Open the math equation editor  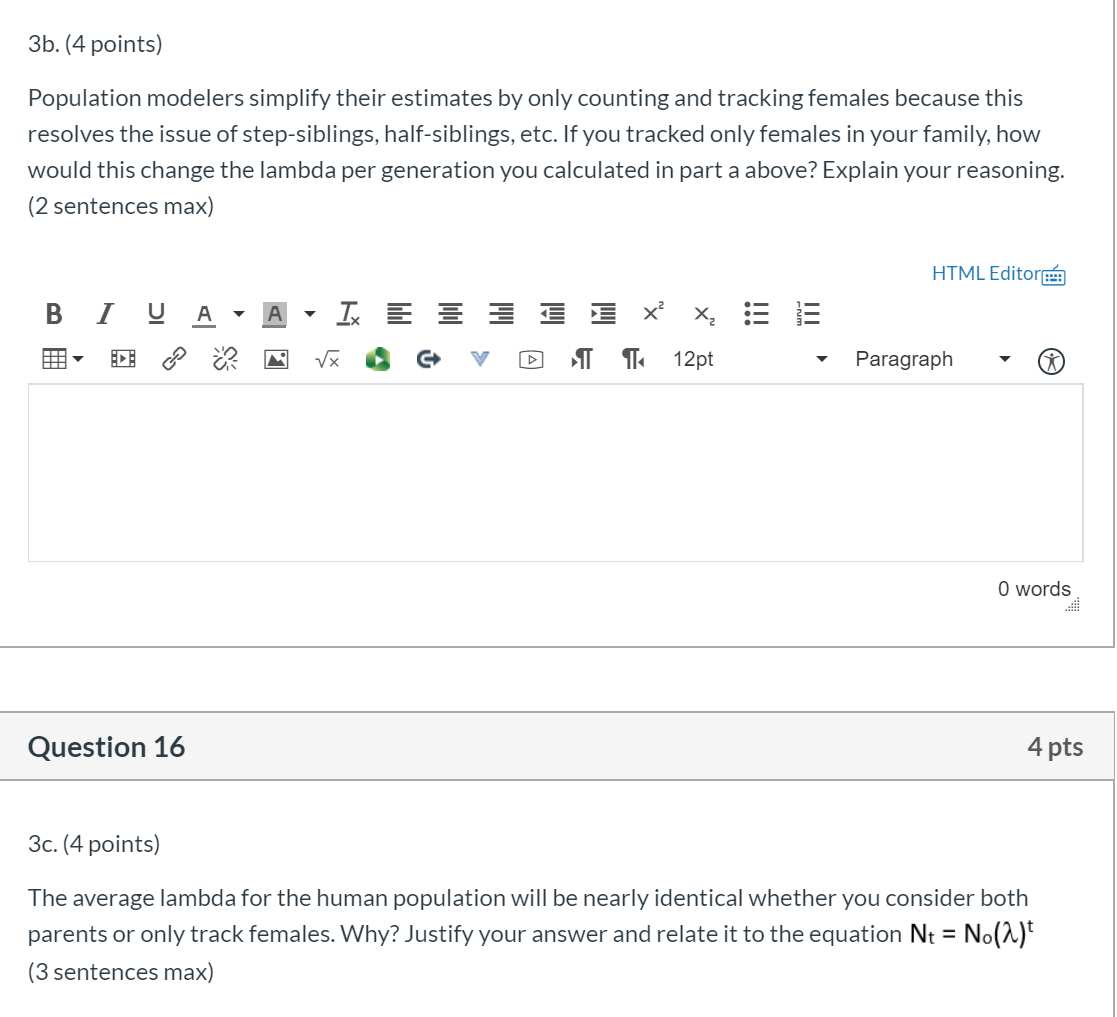[x=328, y=358]
